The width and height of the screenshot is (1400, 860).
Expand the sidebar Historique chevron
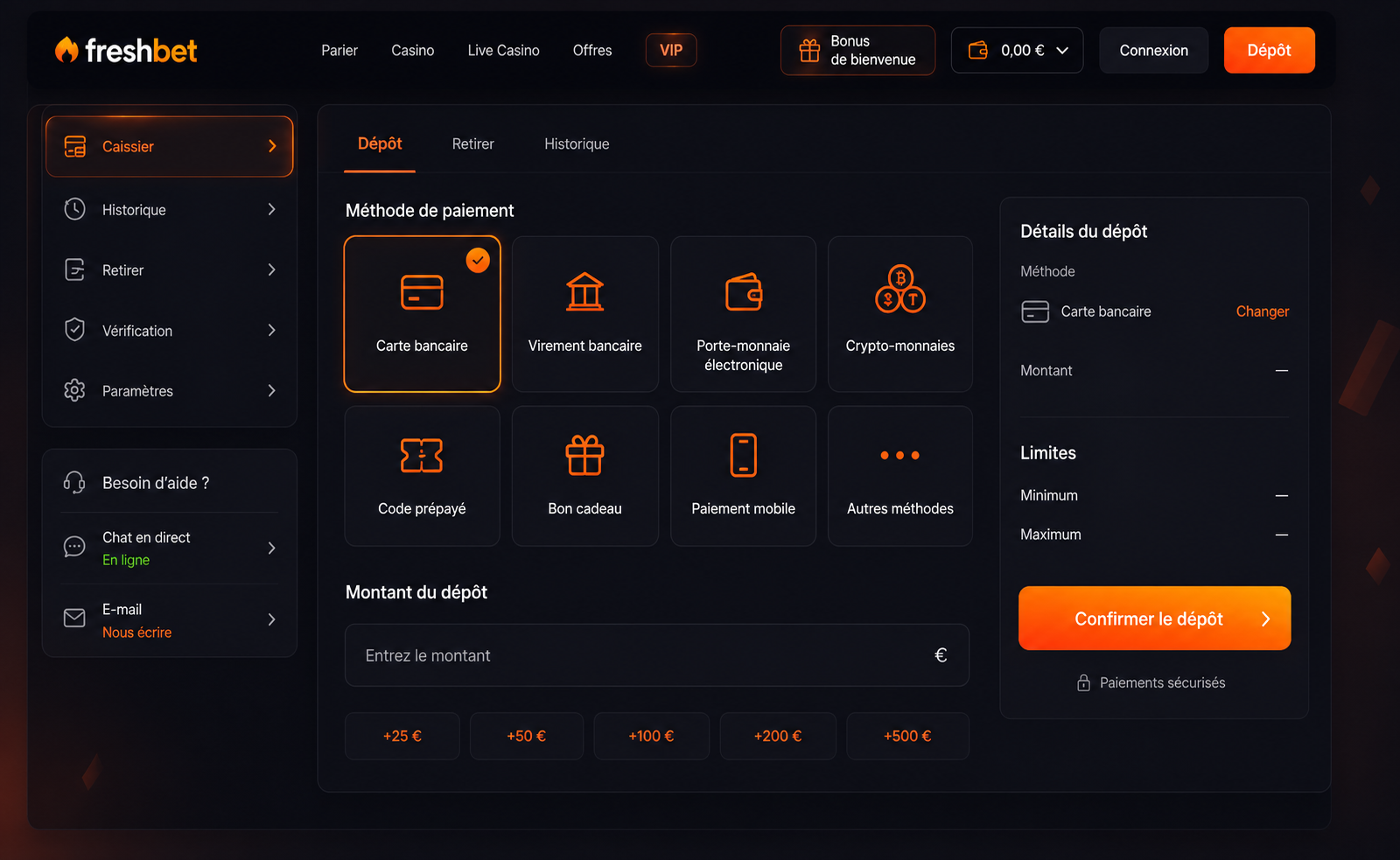271,209
